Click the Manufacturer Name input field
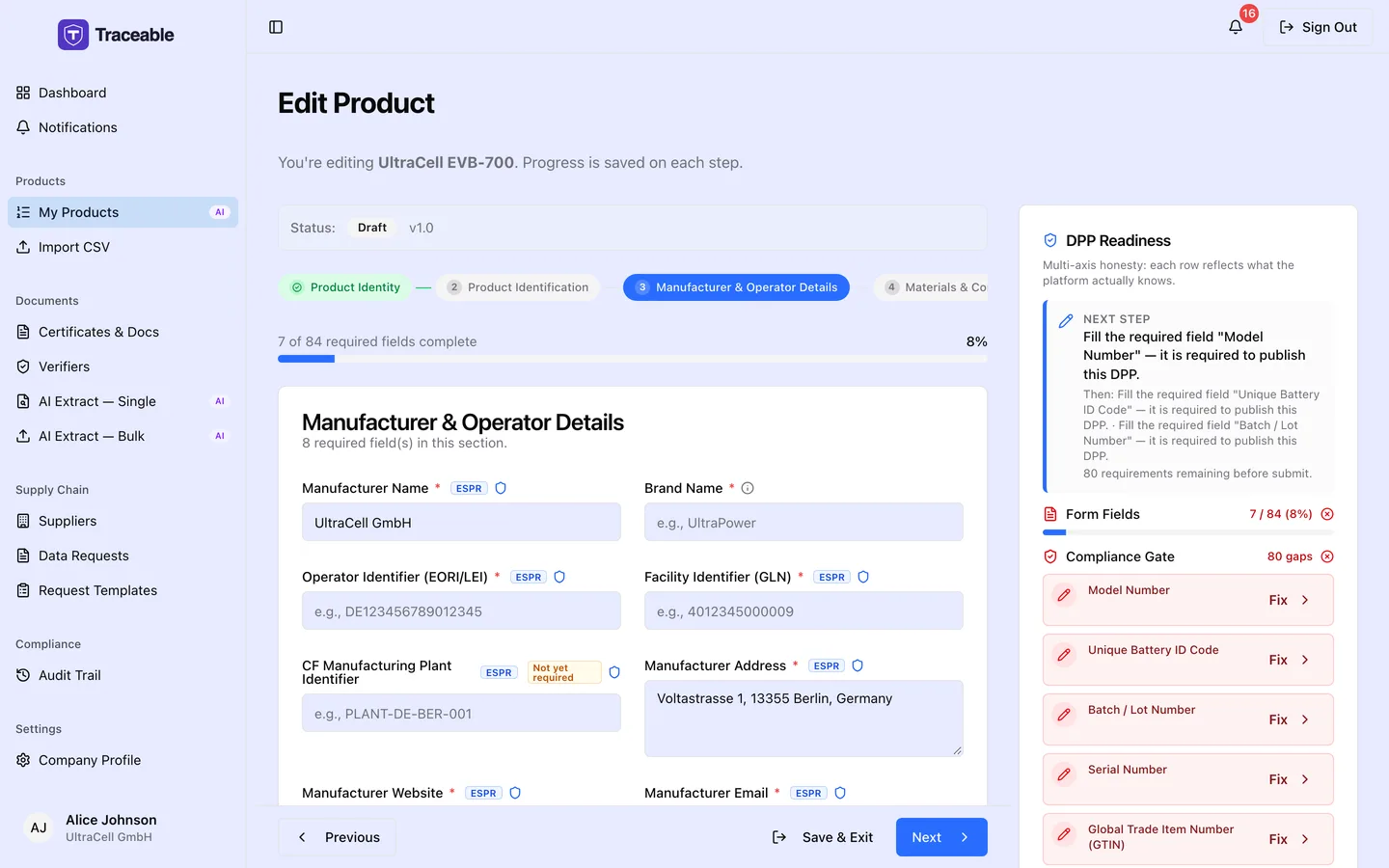1389x868 pixels. 461,522
